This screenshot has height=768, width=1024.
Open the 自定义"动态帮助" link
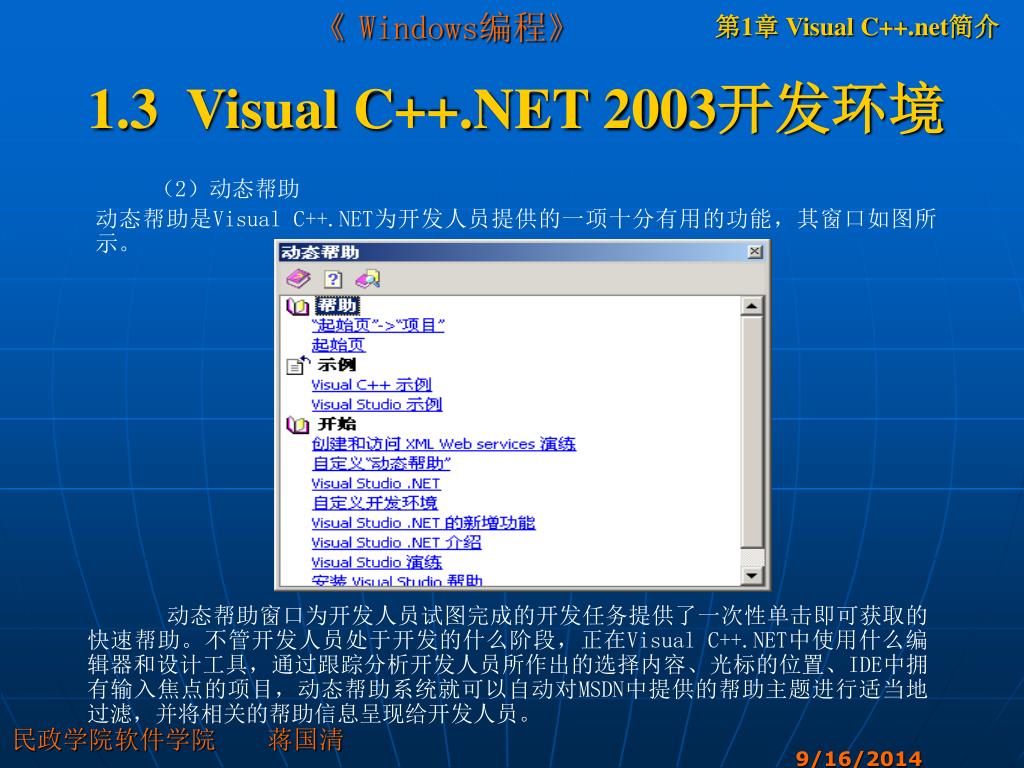[381, 464]
